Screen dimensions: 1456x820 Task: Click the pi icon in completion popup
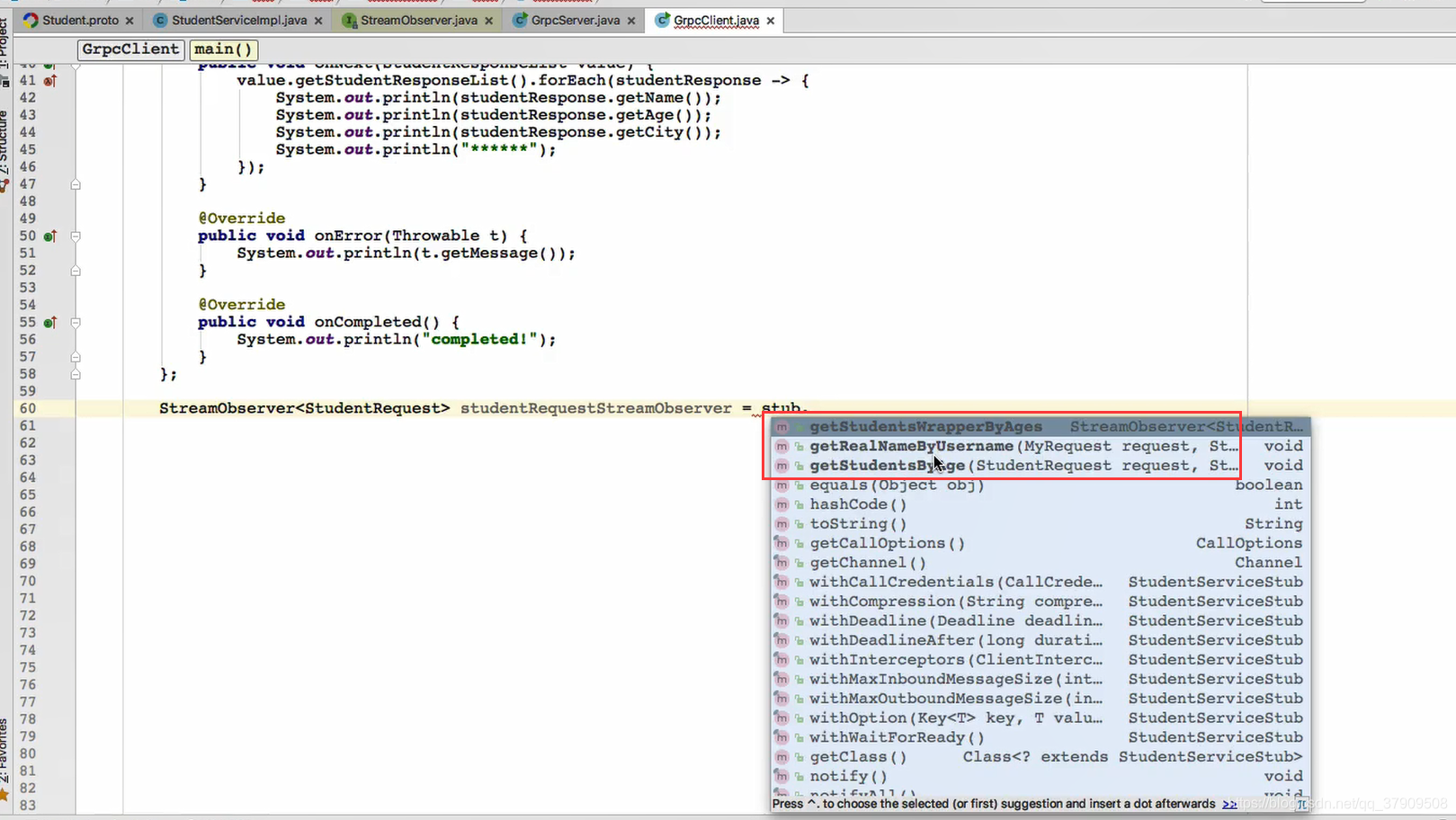(1300, 804)
